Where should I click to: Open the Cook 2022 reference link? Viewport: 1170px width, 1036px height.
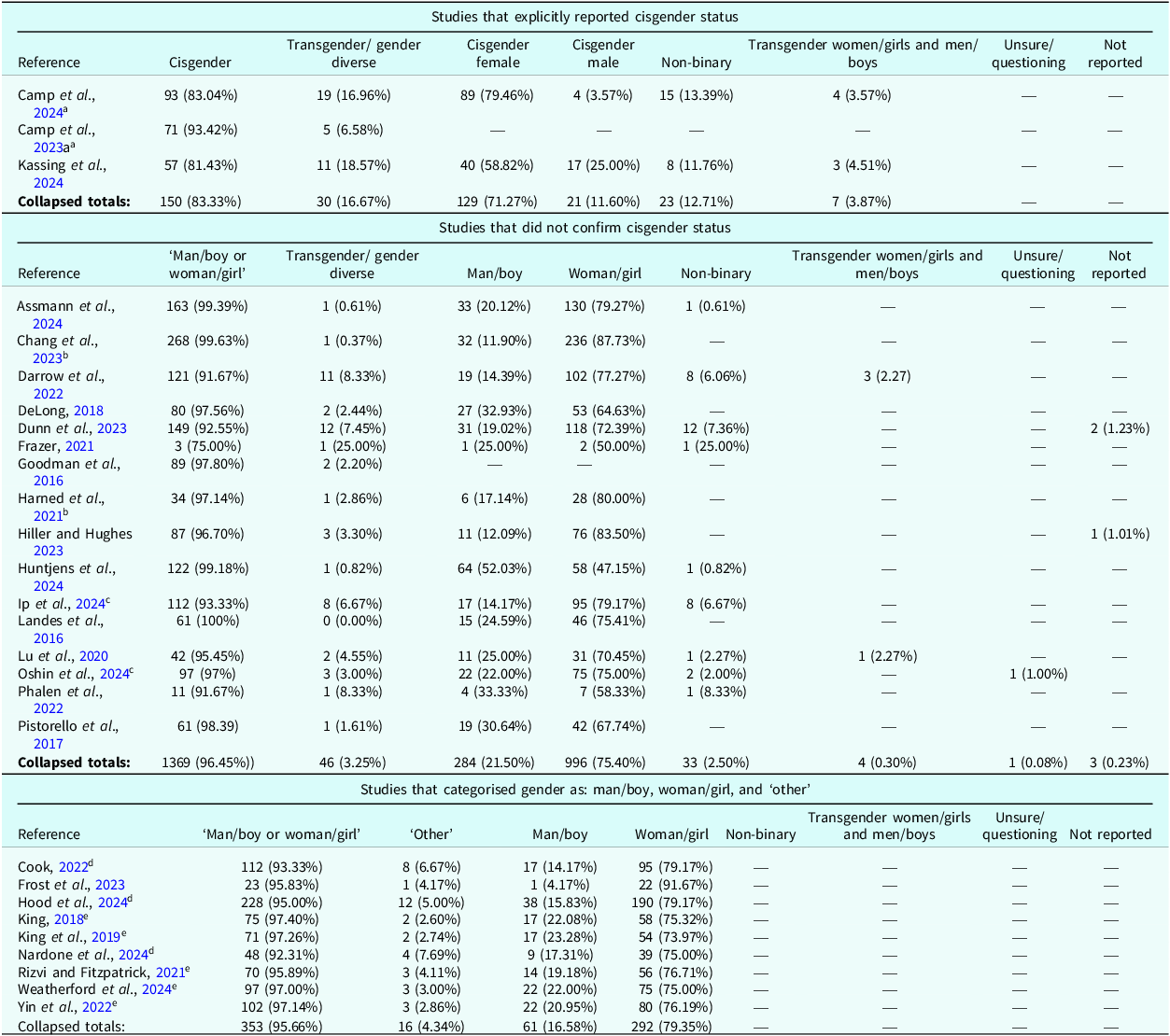(x=73, y=867)
